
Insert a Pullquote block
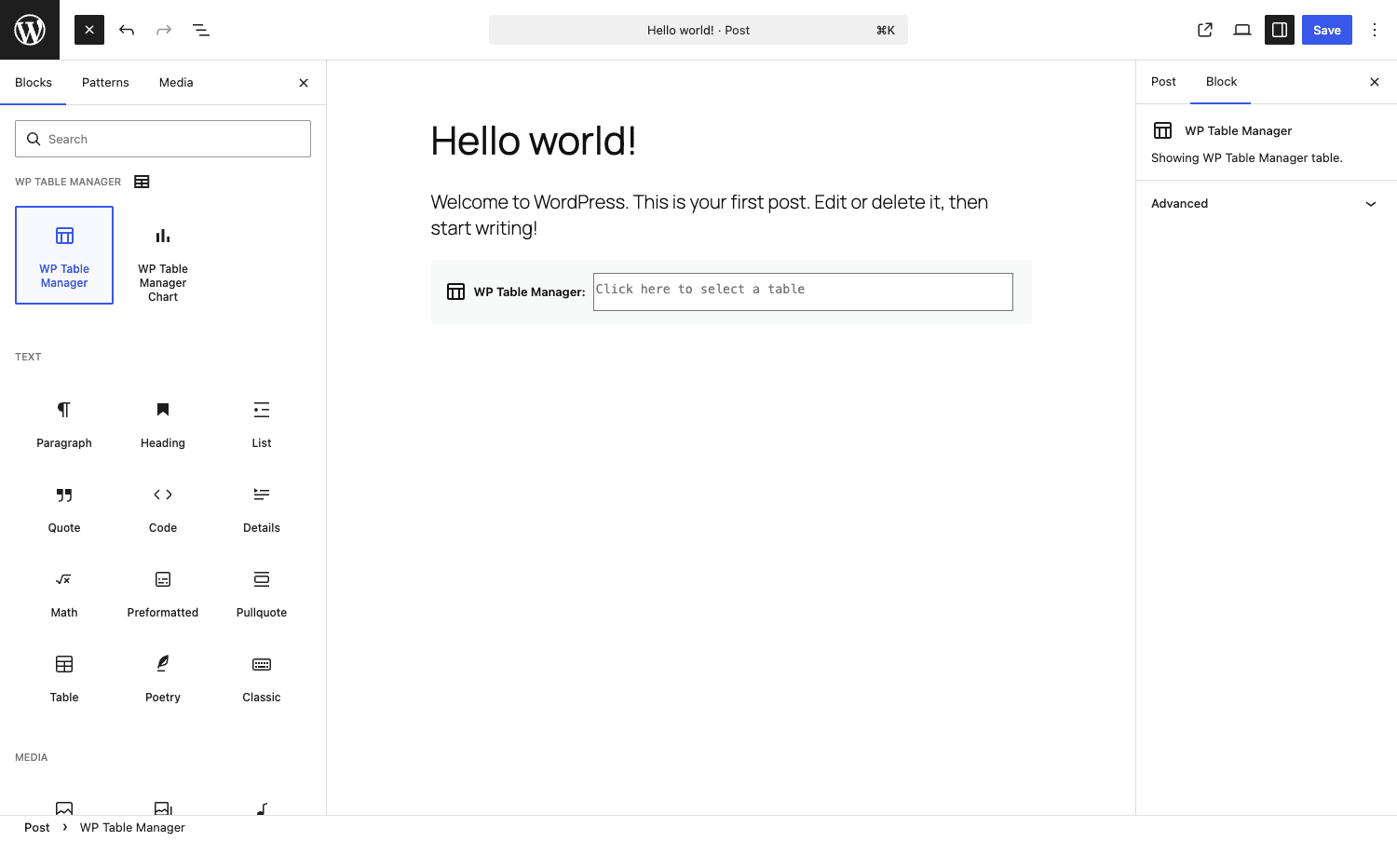(262, 593)
